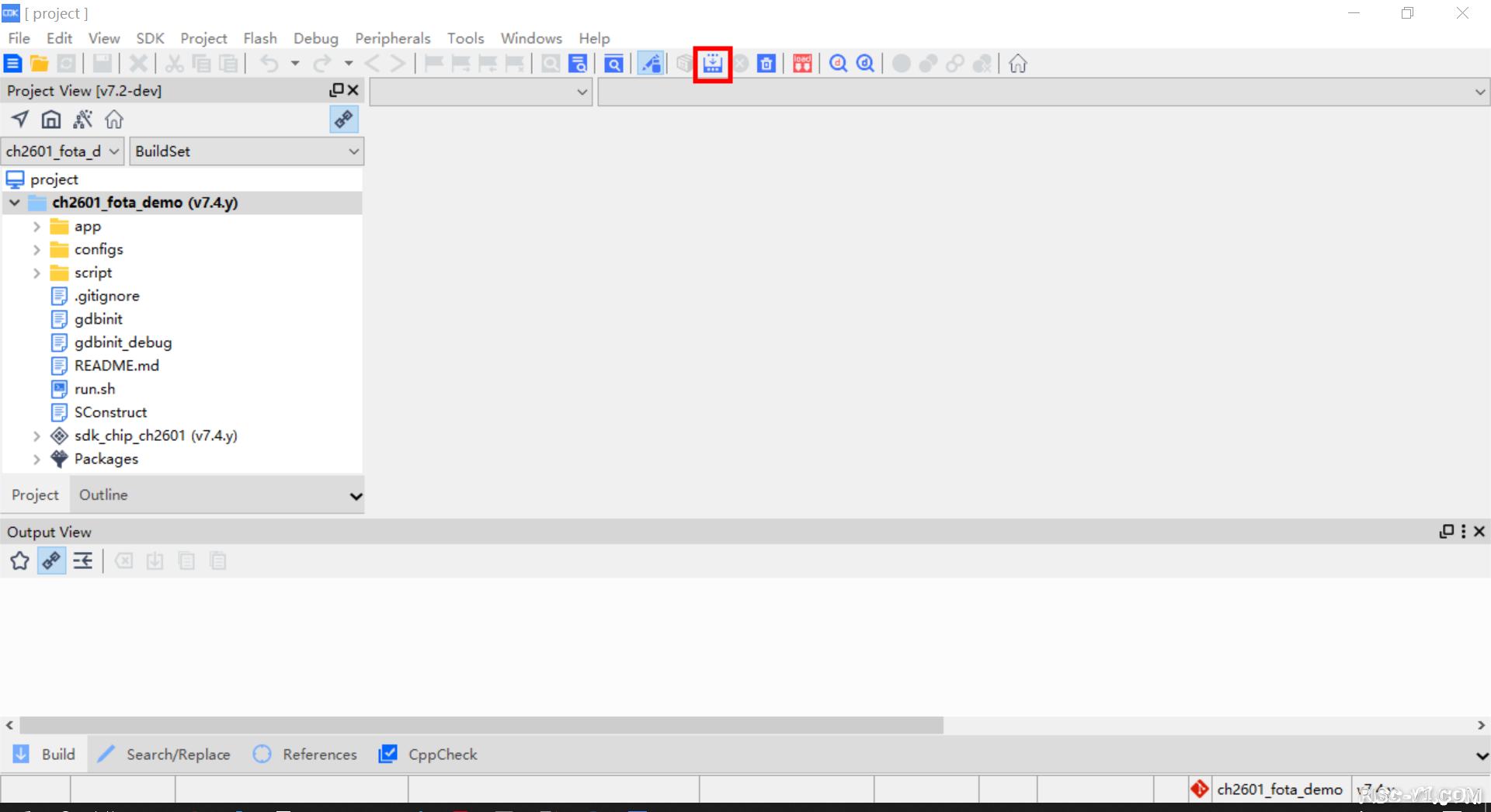Click the blue Search window icon

coord(613,64)
